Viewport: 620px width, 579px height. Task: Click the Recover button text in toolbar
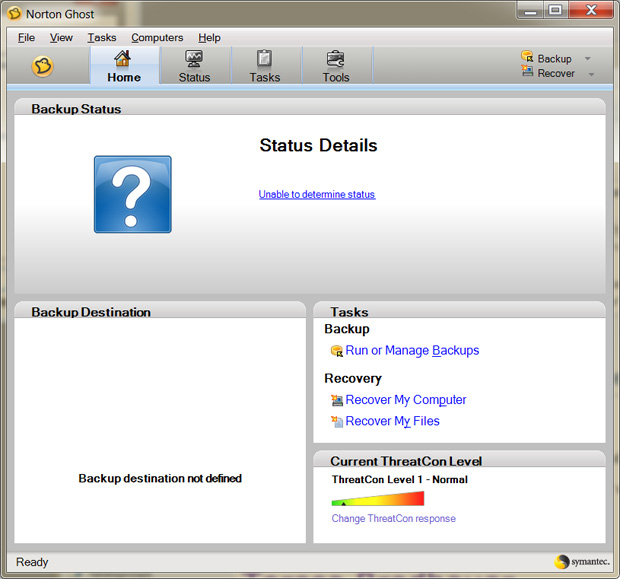coord(556,73)
